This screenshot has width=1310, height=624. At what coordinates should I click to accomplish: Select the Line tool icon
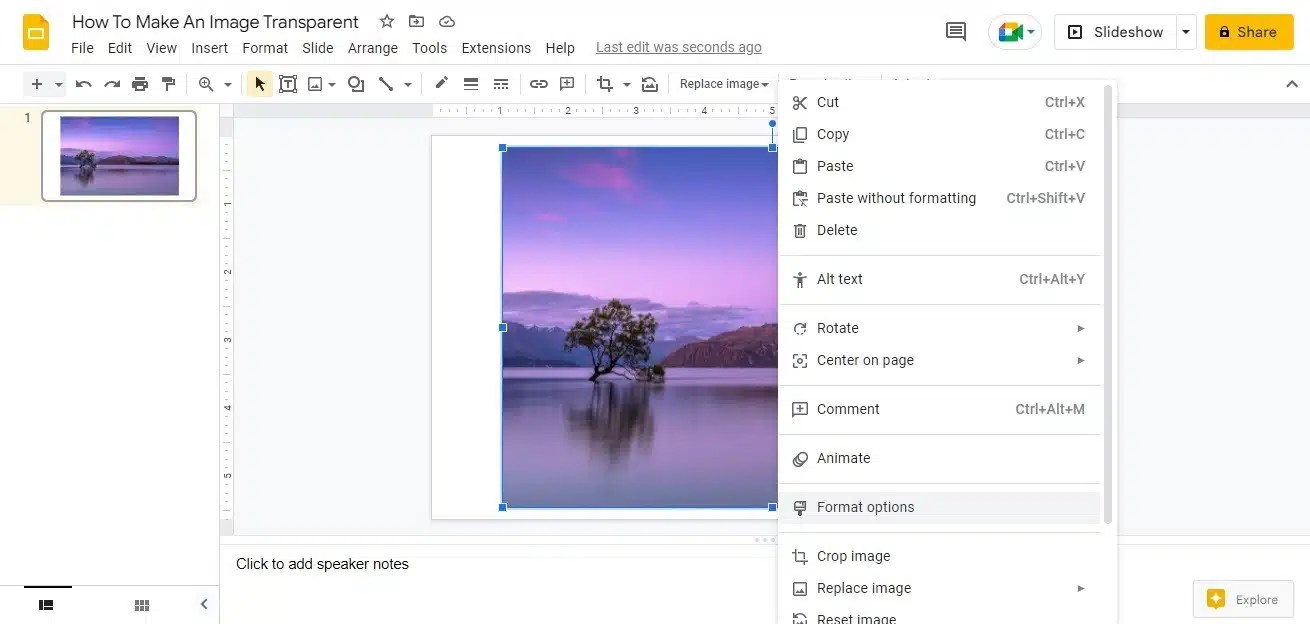coord(385,84)
